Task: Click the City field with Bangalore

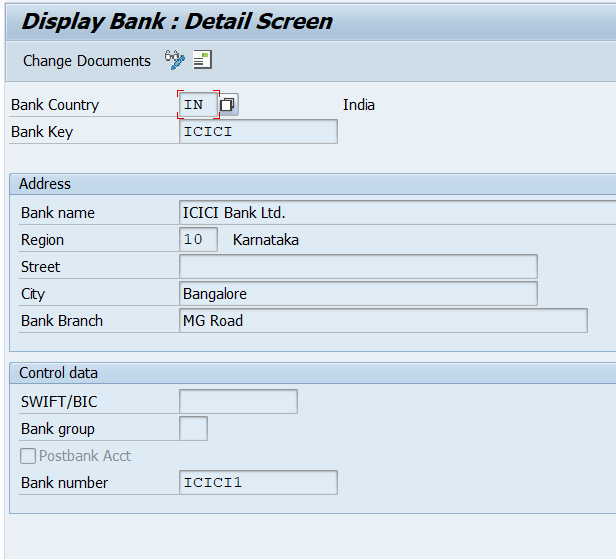Action: [358, 293]
